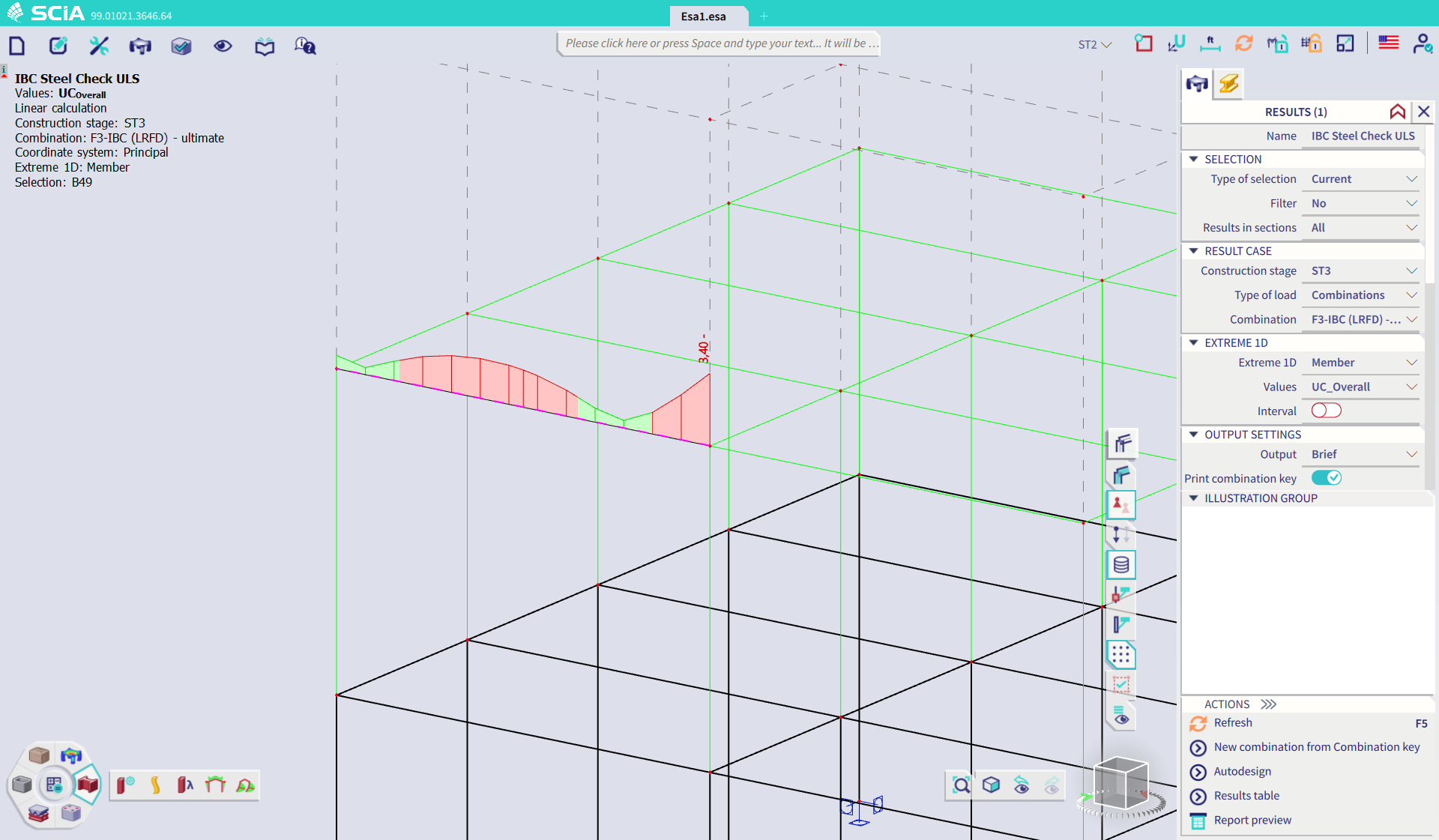The image size is (1439, 840).
Task: Expand the ACTIONS chevron menu
Action: tap(1268, 704)
